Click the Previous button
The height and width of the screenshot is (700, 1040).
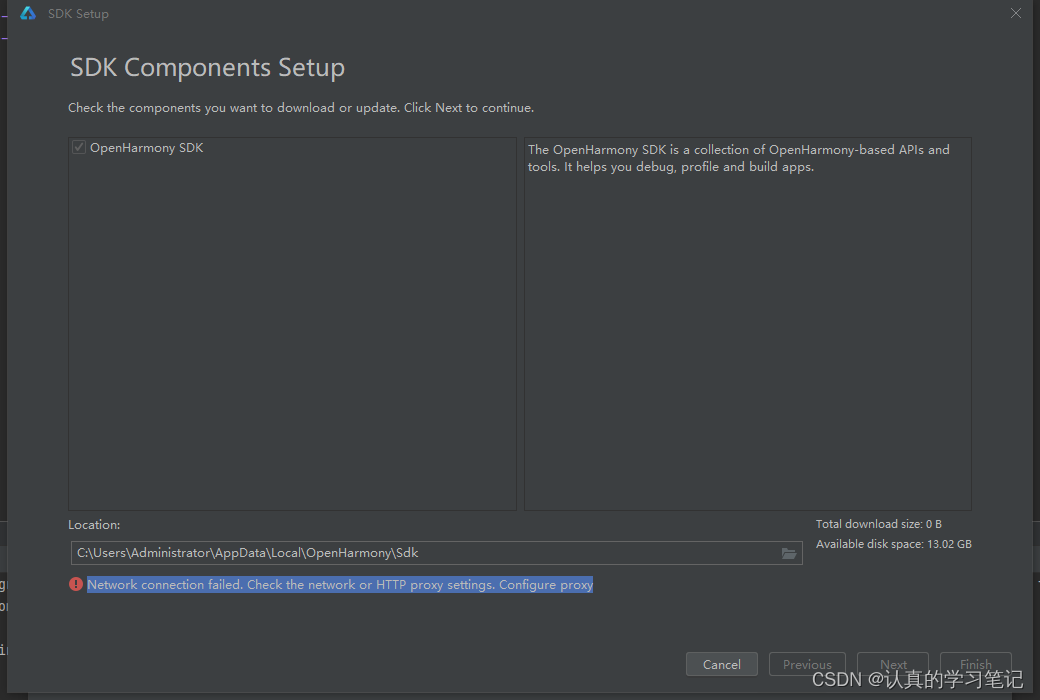tap(807, 664)
